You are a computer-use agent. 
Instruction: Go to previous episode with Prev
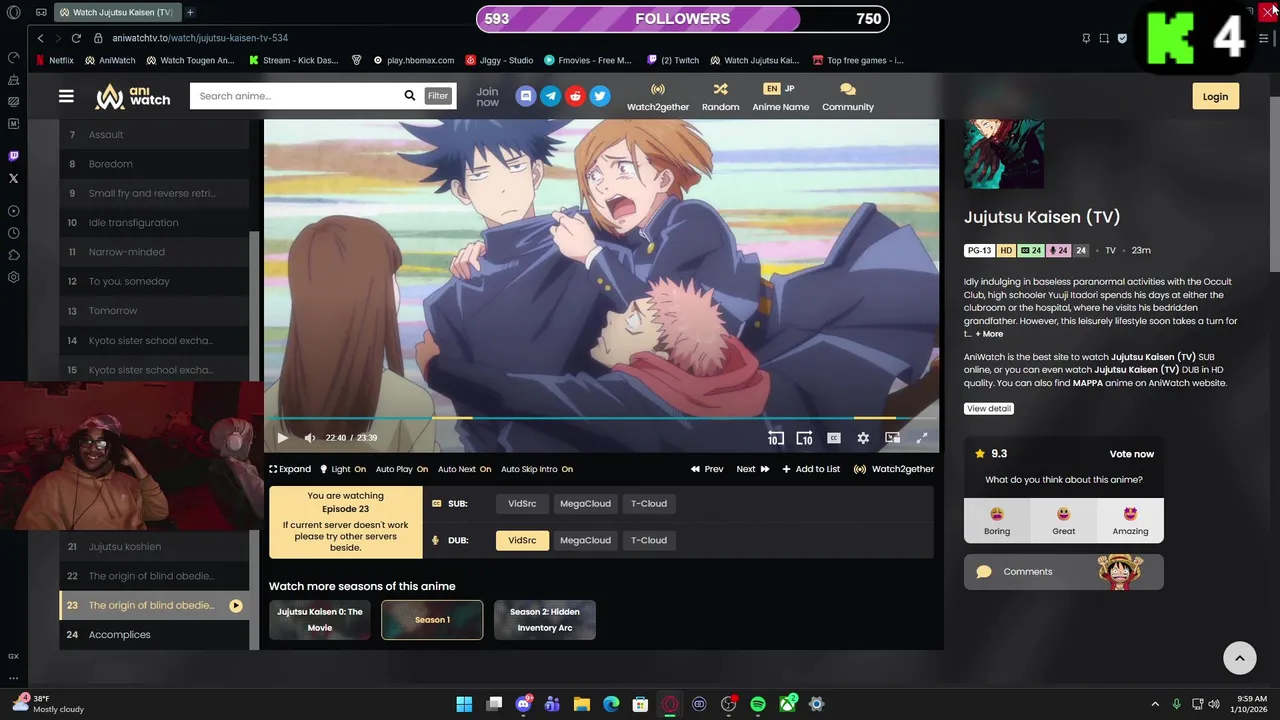click(x=707, y=469)
